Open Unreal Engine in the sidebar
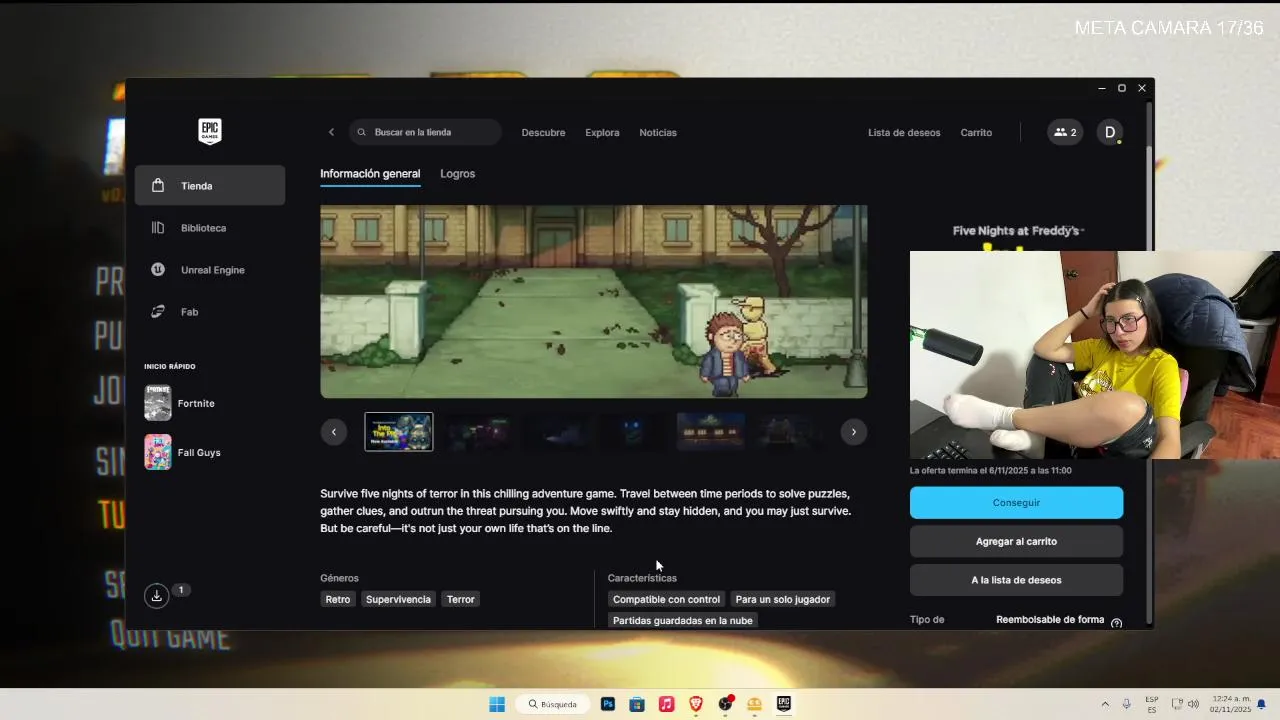 (210, 270)
